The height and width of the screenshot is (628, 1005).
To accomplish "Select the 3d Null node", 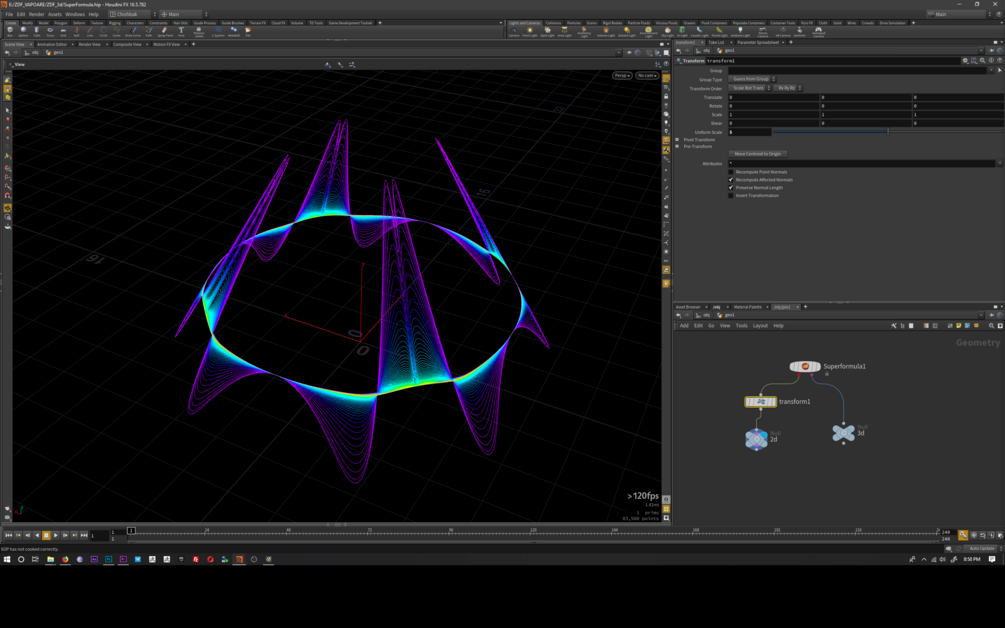I will pos(844,433).
